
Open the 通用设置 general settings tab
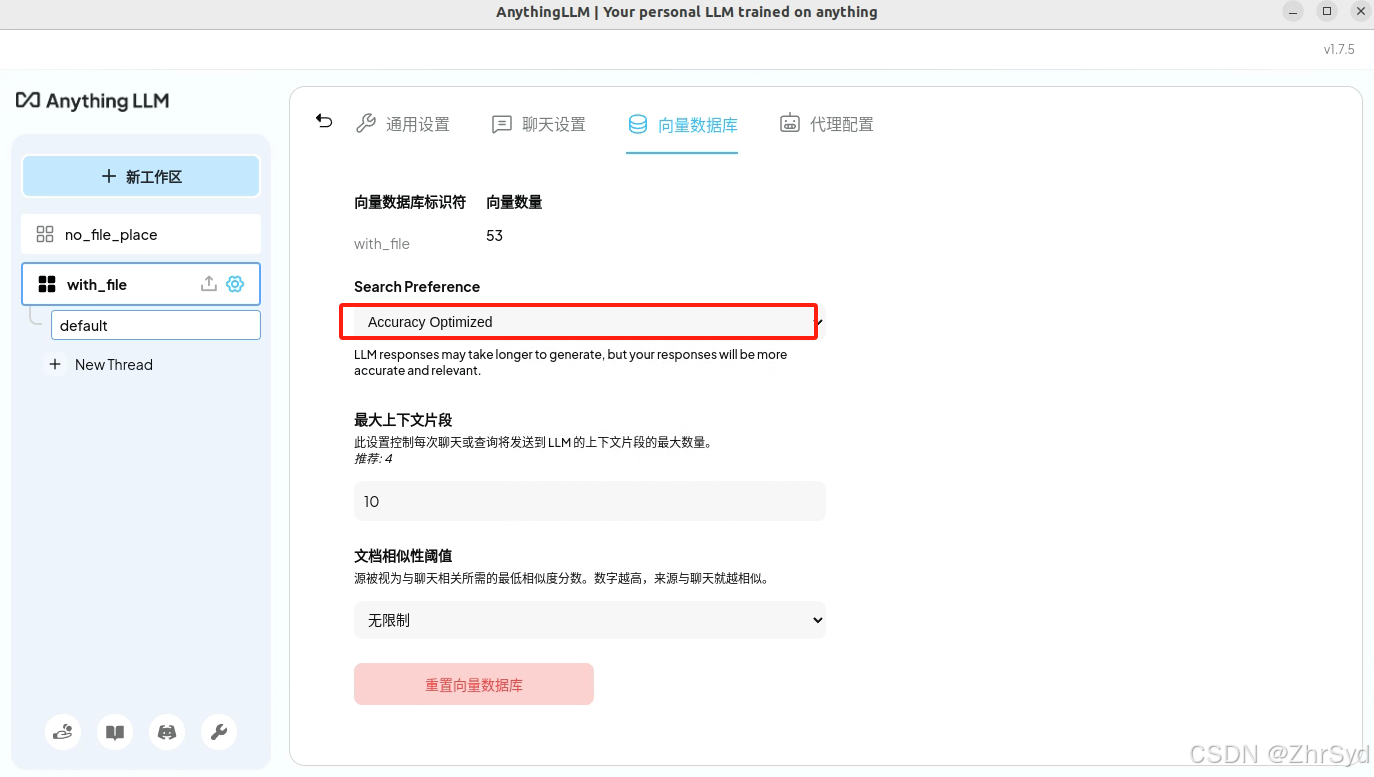tap(403, 124)
